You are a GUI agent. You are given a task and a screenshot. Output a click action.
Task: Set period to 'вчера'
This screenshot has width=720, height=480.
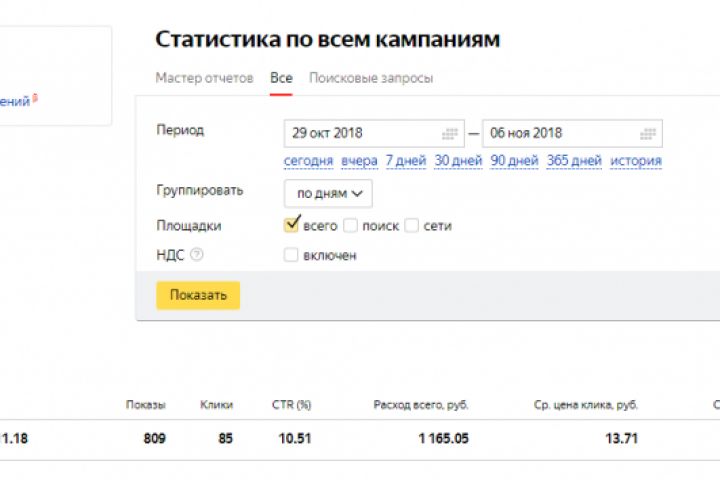click(359, 161)
